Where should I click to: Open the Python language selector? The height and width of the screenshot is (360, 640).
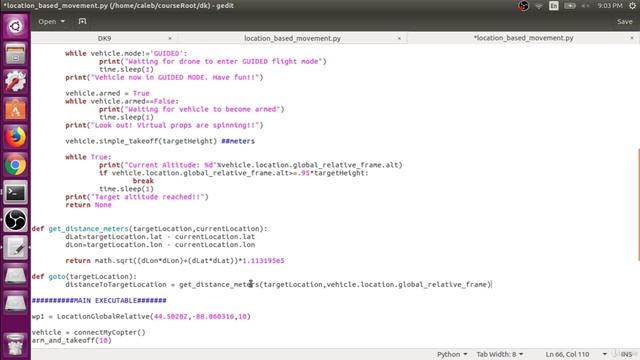(452, 354)
